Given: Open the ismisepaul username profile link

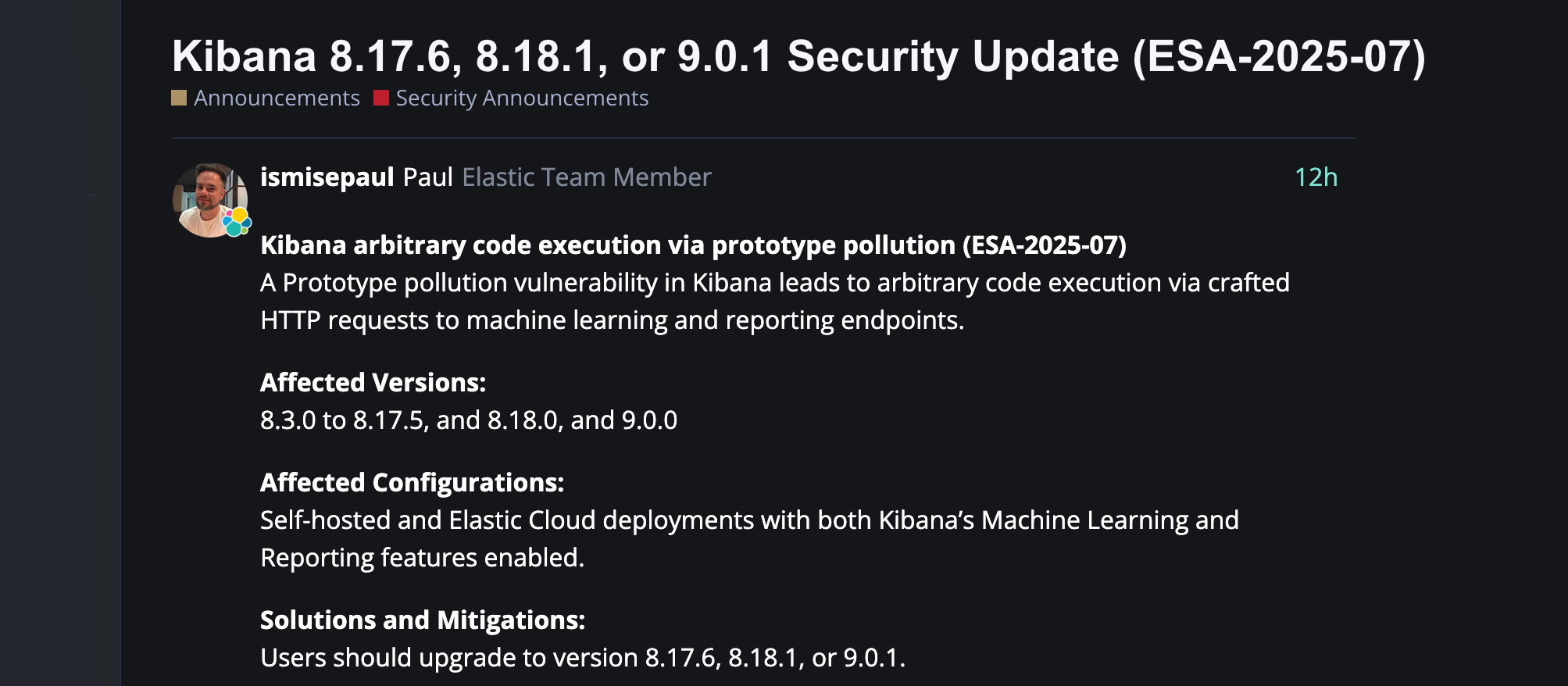Looking at the screenshot, I should 327,177.
